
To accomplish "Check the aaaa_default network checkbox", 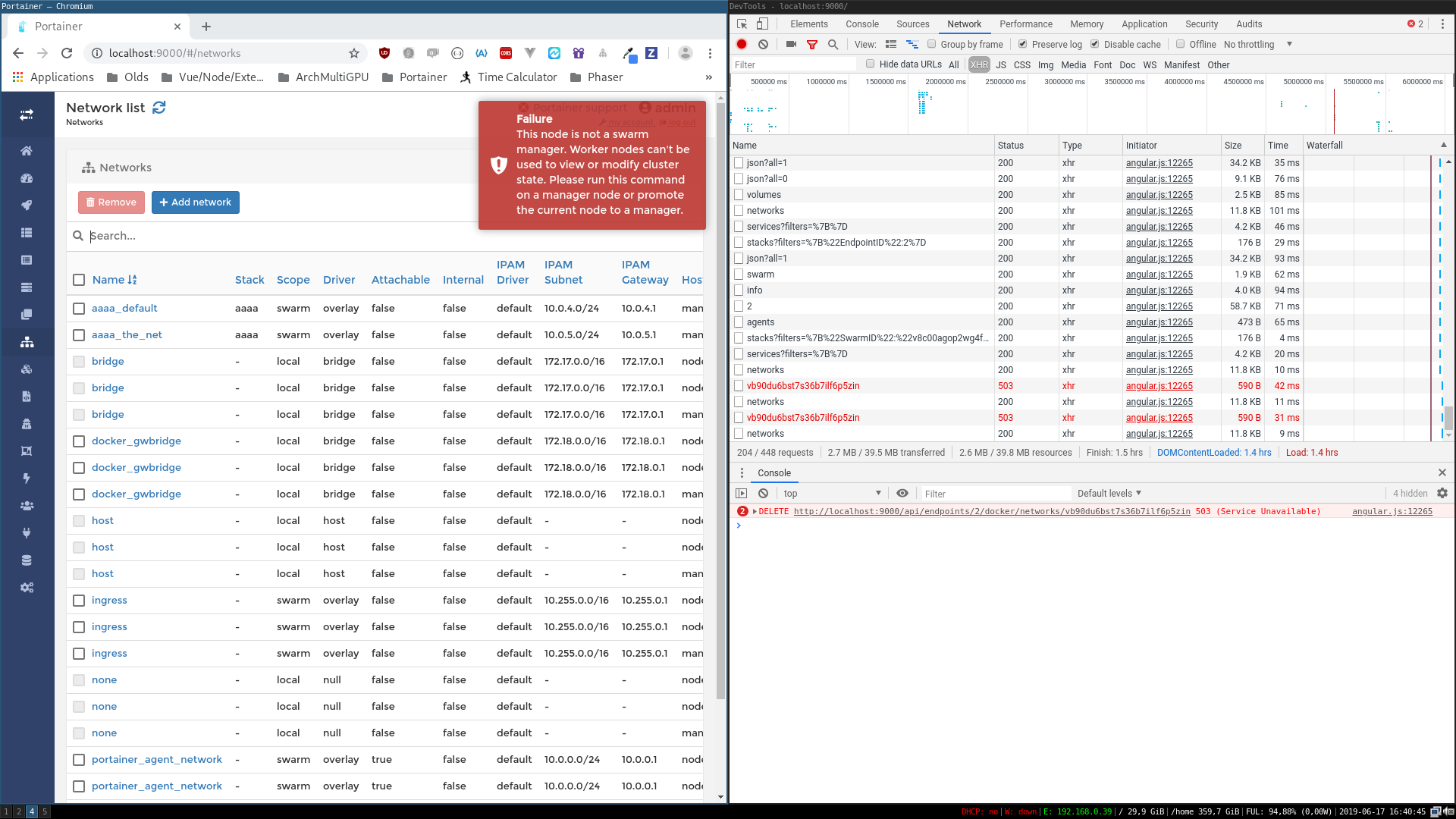I will (79, 309).
